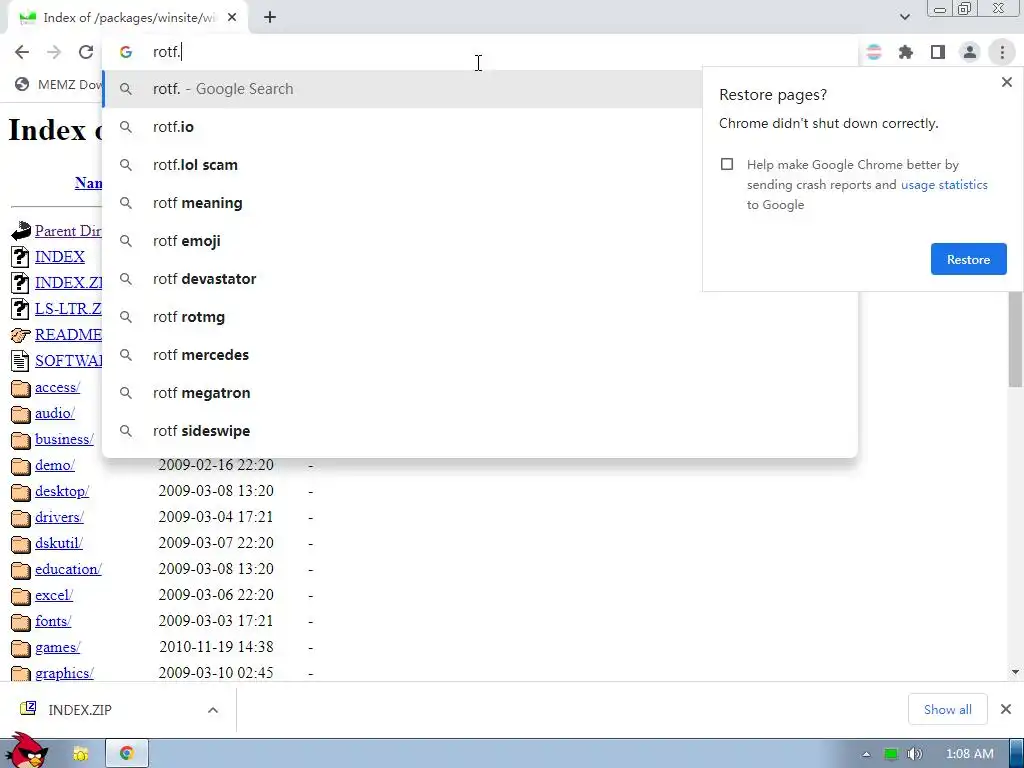Show hidden system tray icons

(866, 754)
